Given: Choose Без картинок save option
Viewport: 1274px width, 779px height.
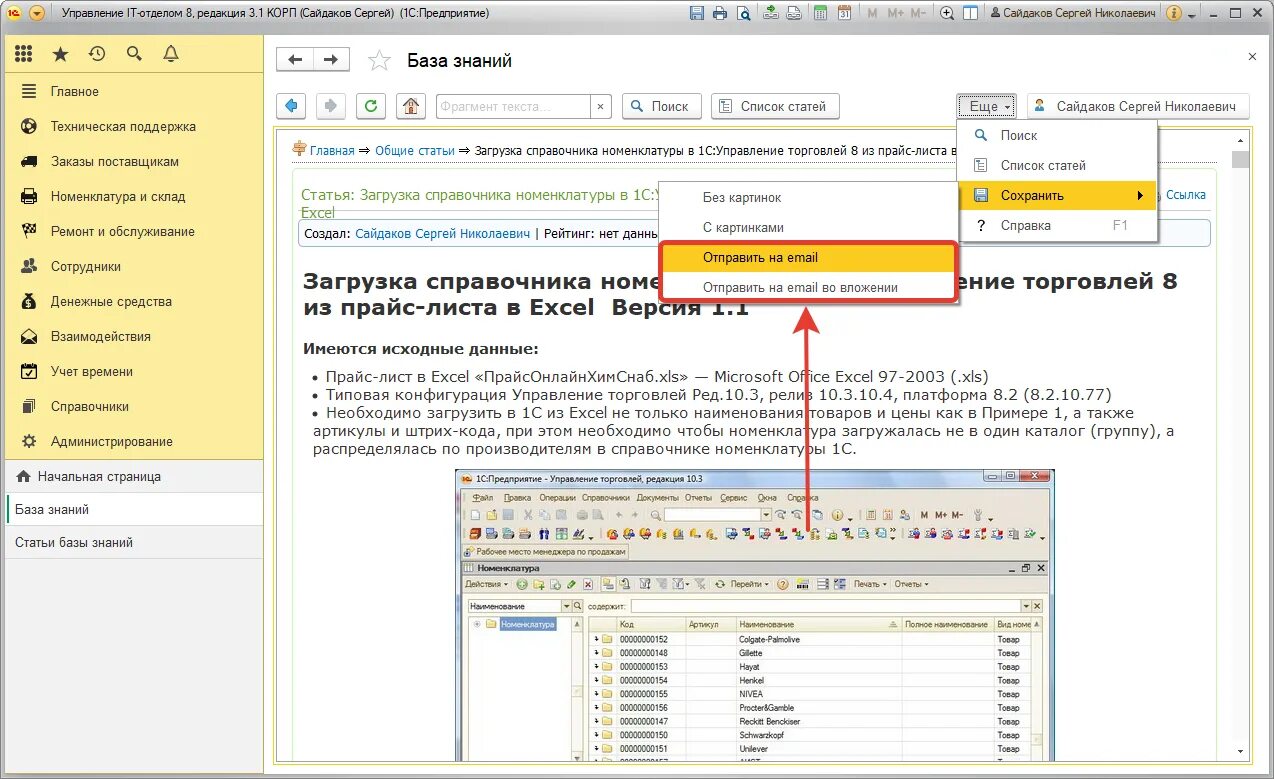Looking at the screenshot, I should pos(810,198).
